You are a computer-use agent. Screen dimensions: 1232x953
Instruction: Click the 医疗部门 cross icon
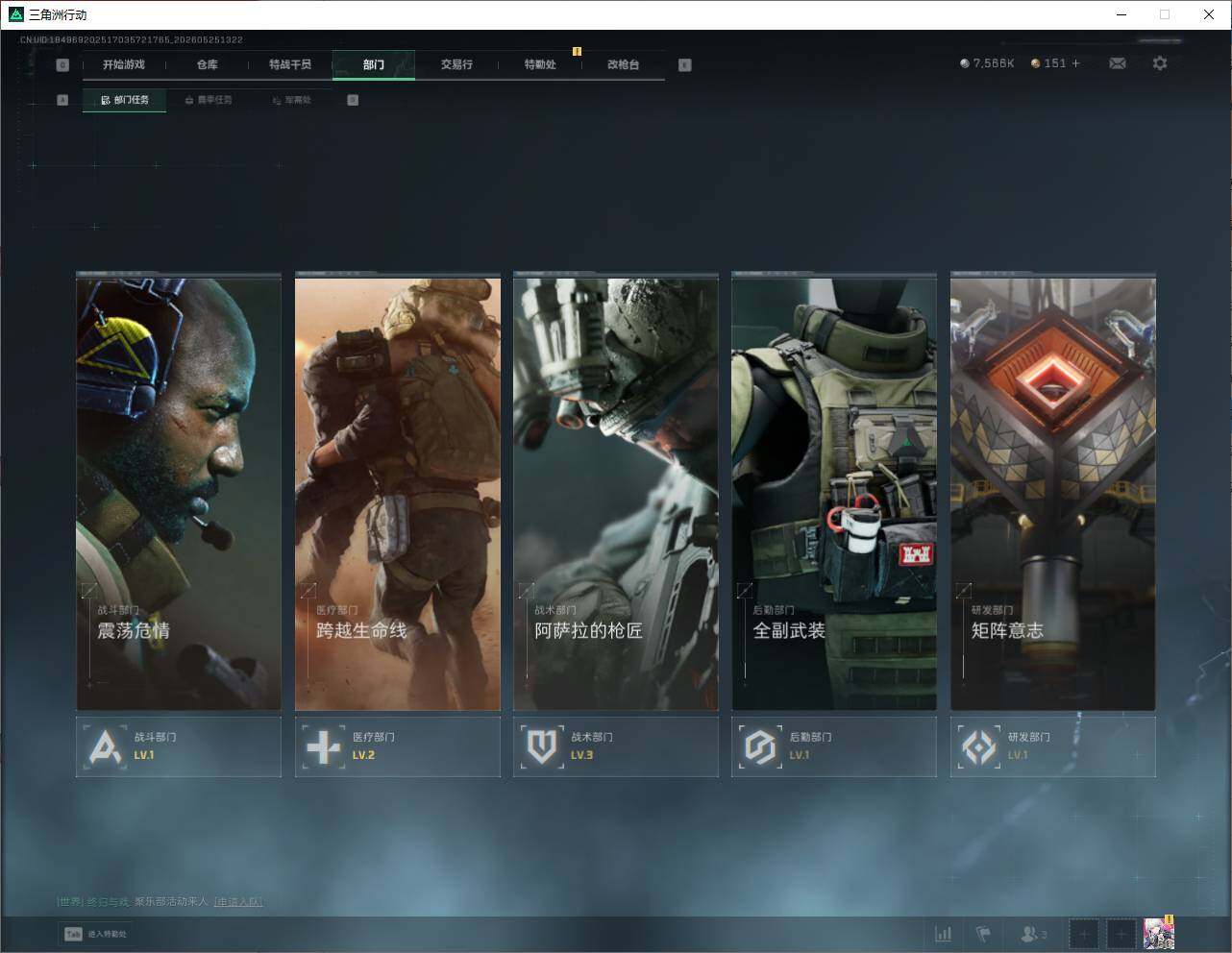coord(323,746)
